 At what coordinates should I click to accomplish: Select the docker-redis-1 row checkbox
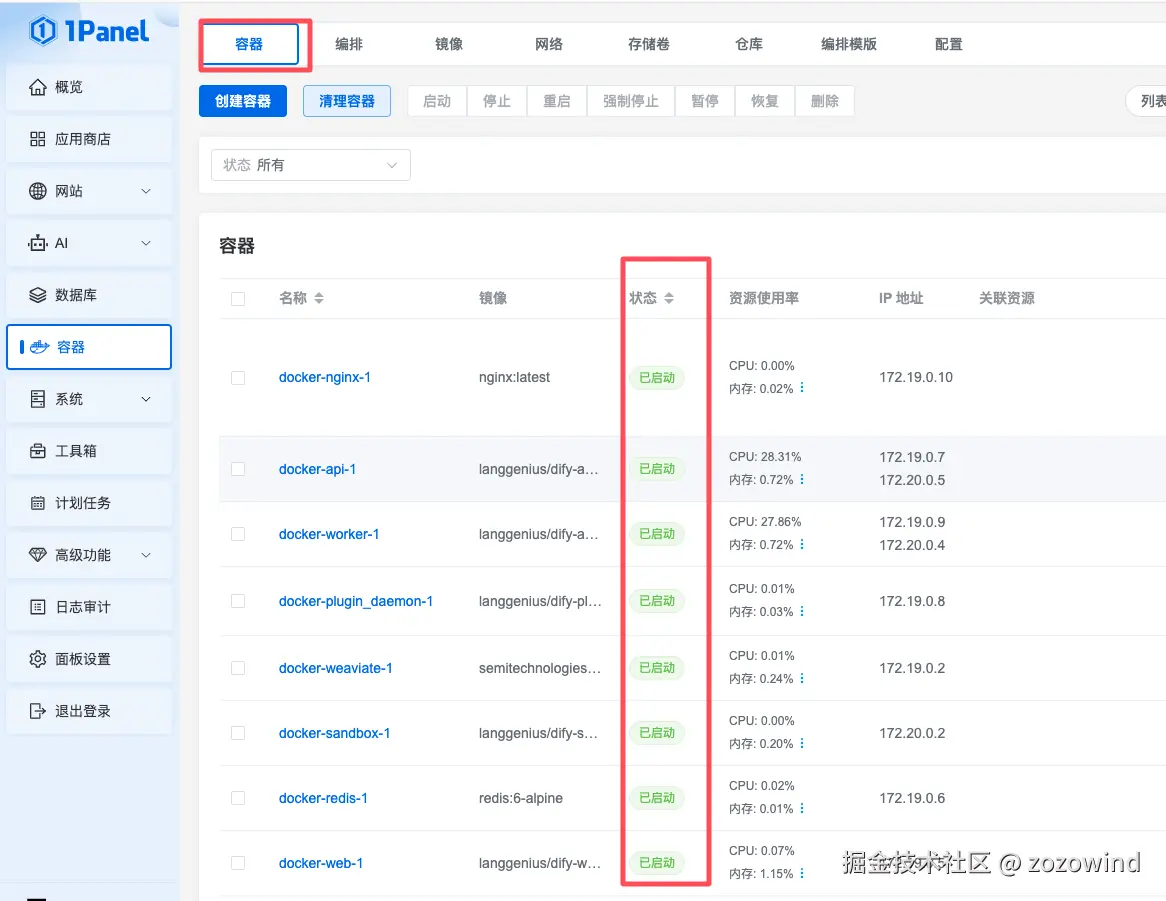[x=238, y=798]
